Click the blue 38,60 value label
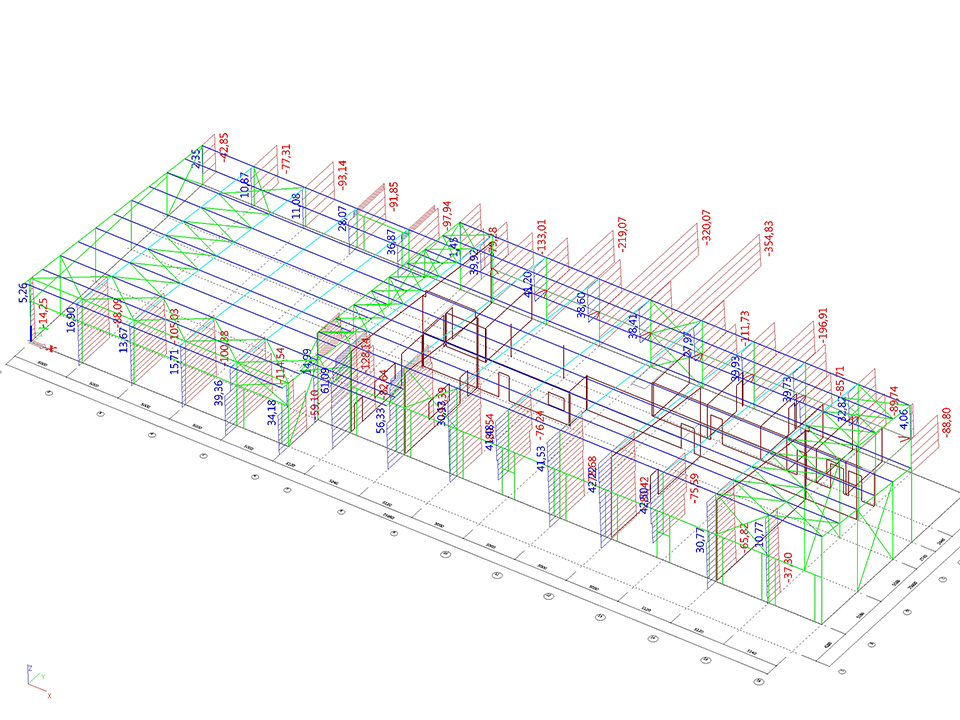Viewport: 960px width, 720px height. click(x=581, y=305)
